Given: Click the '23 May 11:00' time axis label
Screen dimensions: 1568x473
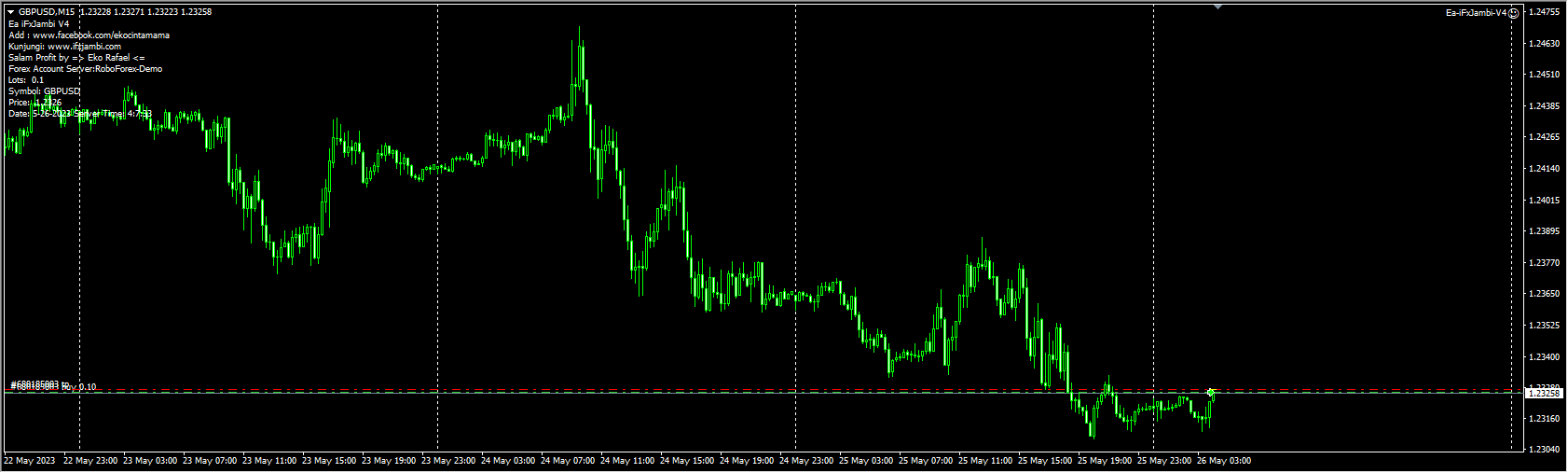Looking at the screenshot, I should (x=269, y=461).
